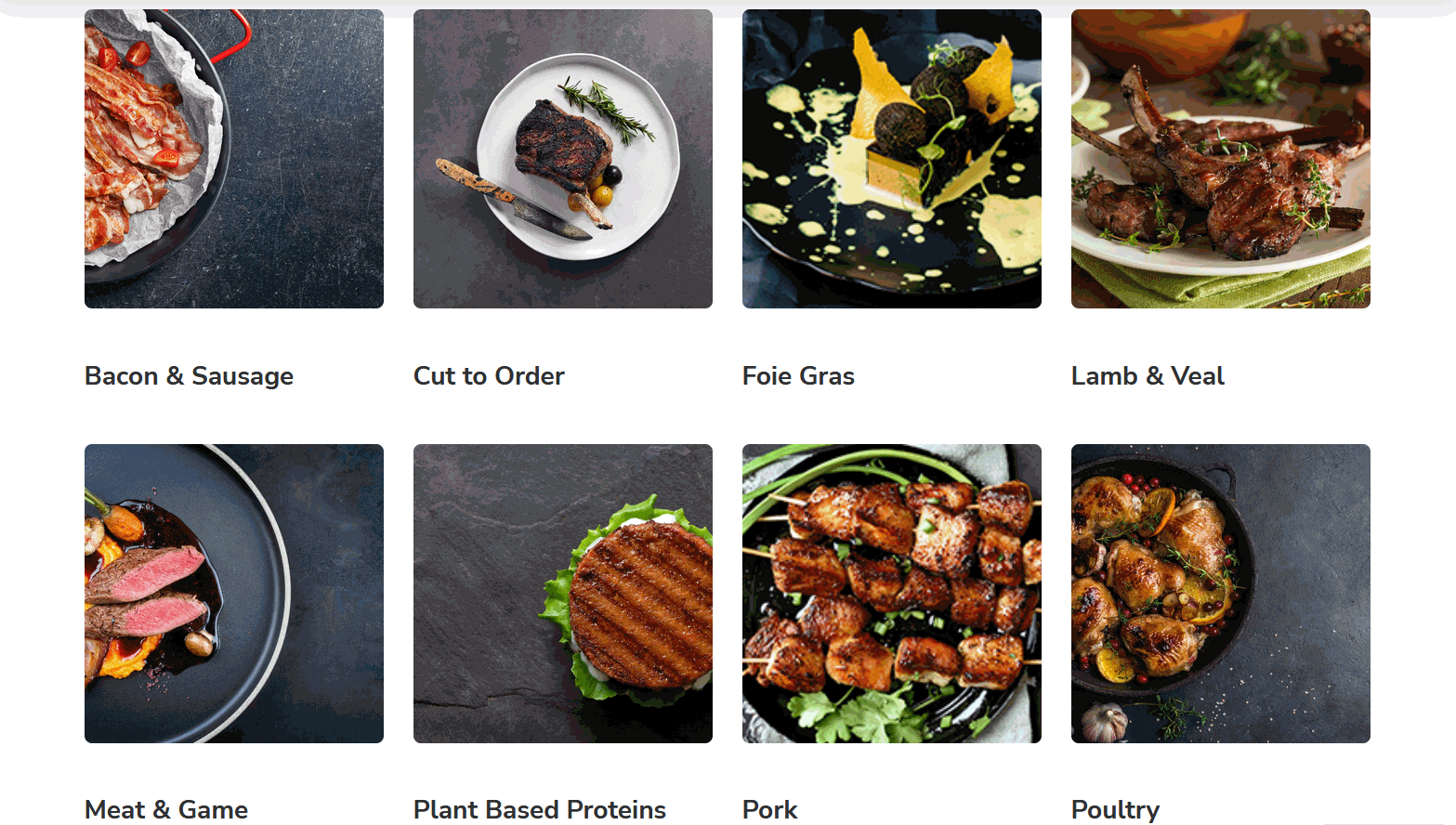The height and width of the screenshot is (825, 1456).
Task: Select the Foie Gras category photo
Action: (x=892, y=159)
